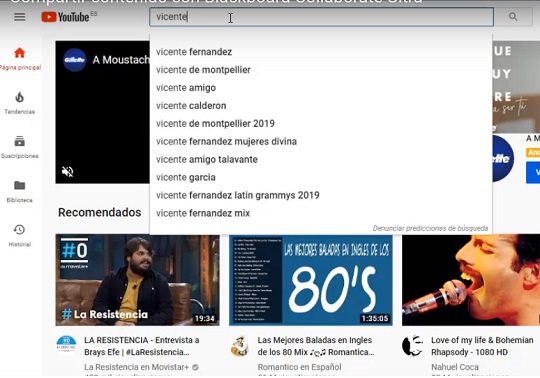The height and width of the screenshot is (378, 540).
Task: Open the hamburger guide menu
Action: pos(20,17)
